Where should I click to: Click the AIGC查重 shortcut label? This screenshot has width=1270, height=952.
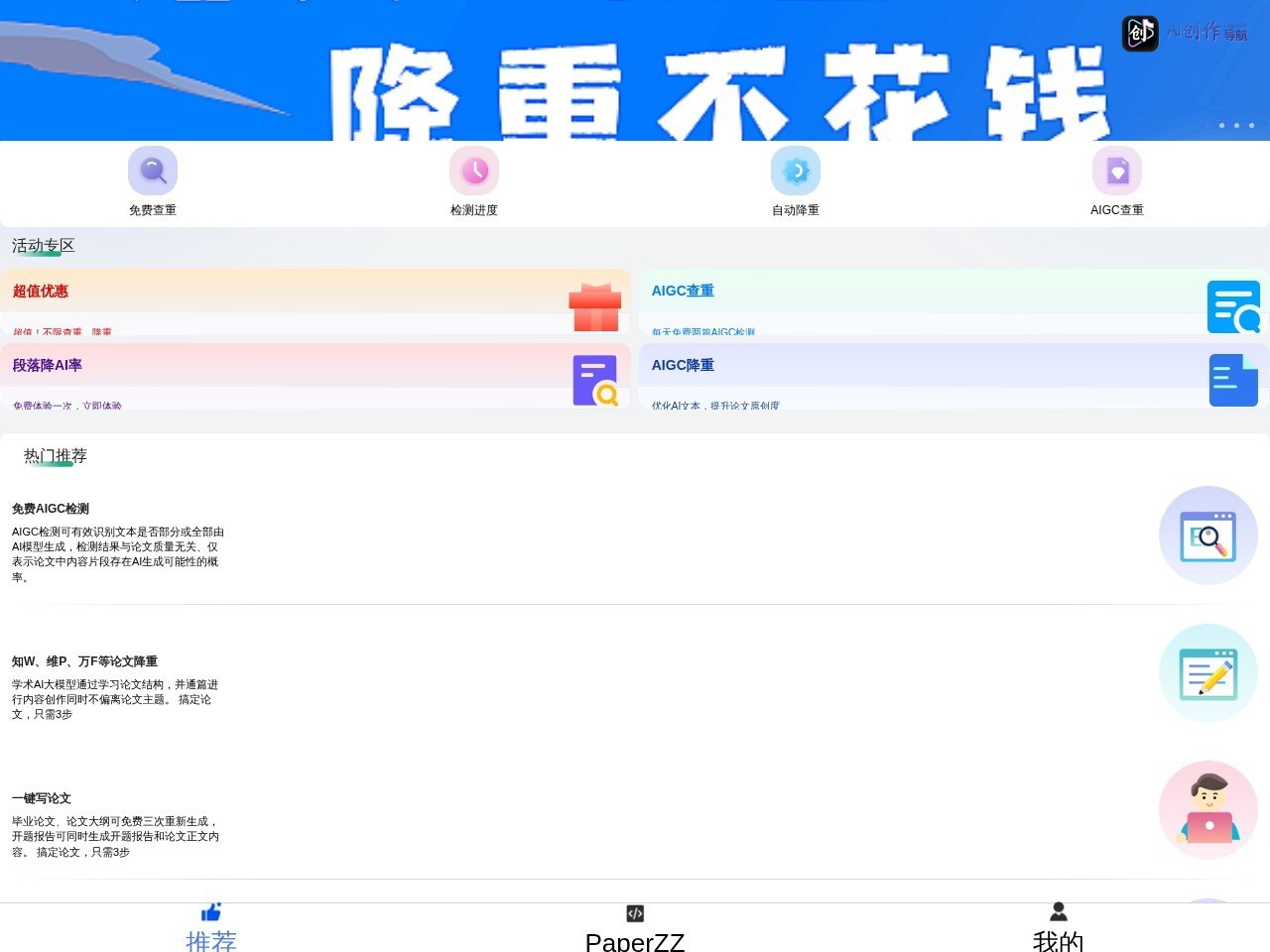click(x=1117, y=210)
